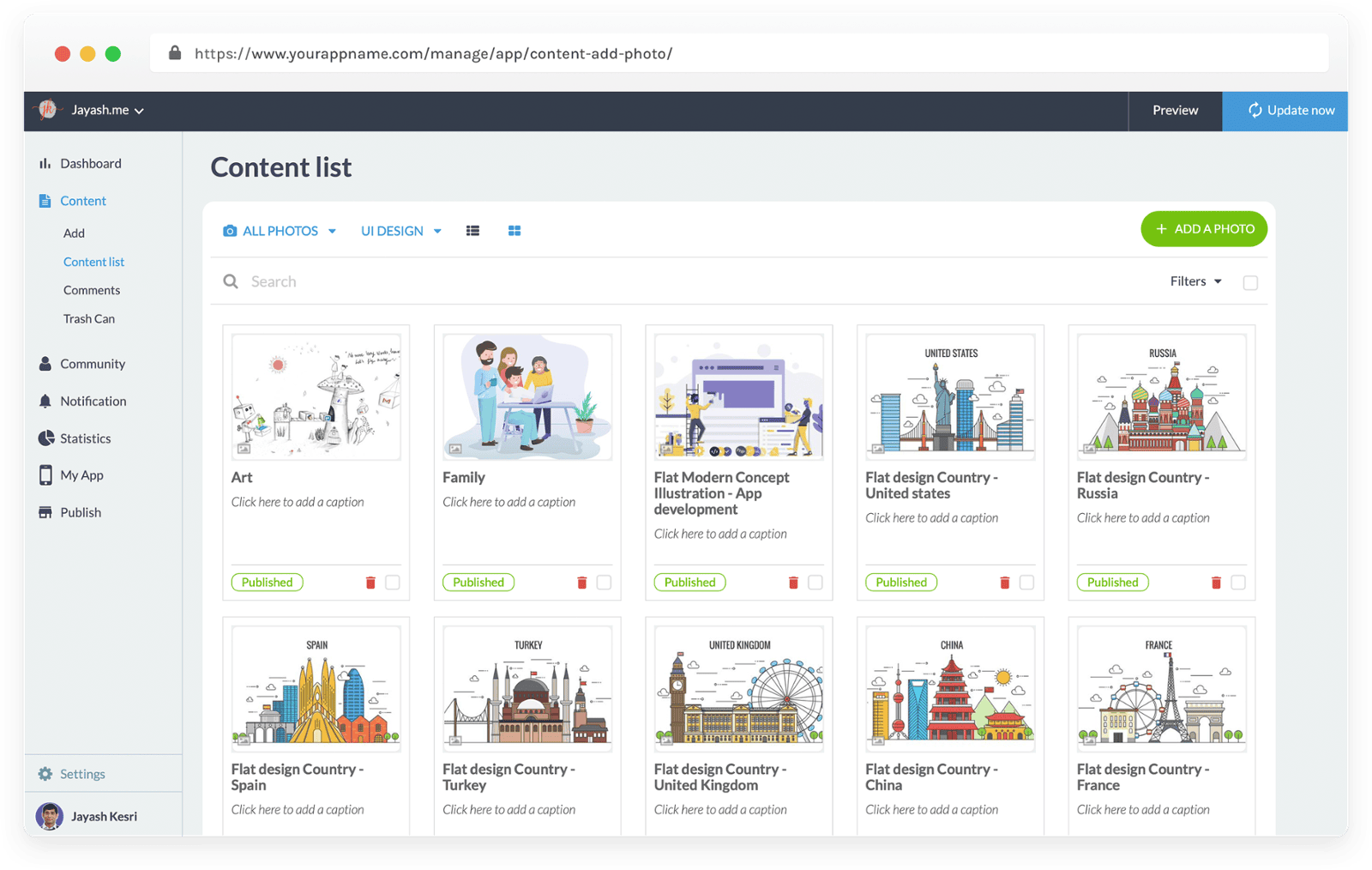1372x870 pixels.
Task: Go to Comments in Content submenu
Action: [x=92, y=290]
